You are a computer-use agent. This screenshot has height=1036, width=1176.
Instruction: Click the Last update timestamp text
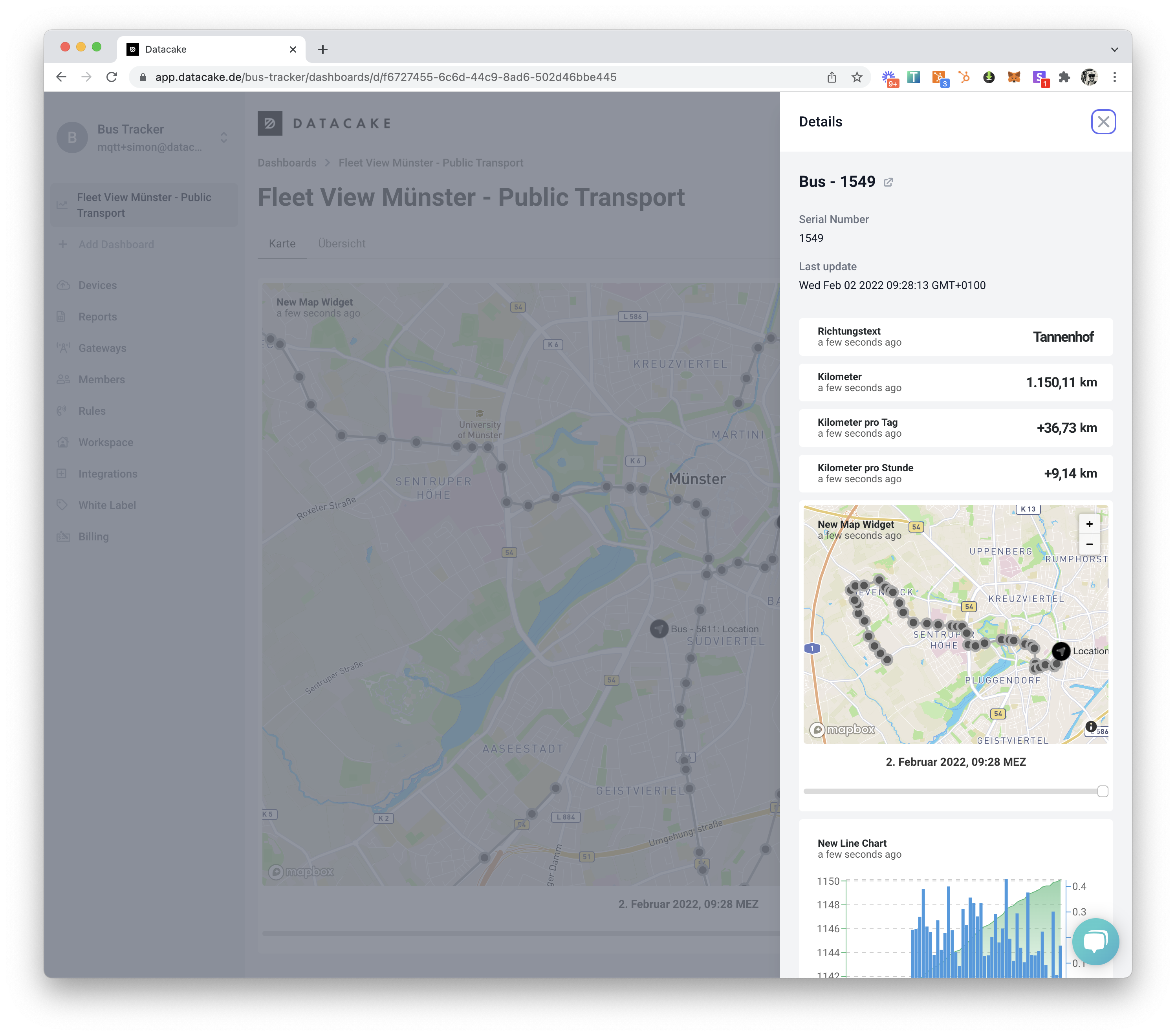tap(892, 286)
